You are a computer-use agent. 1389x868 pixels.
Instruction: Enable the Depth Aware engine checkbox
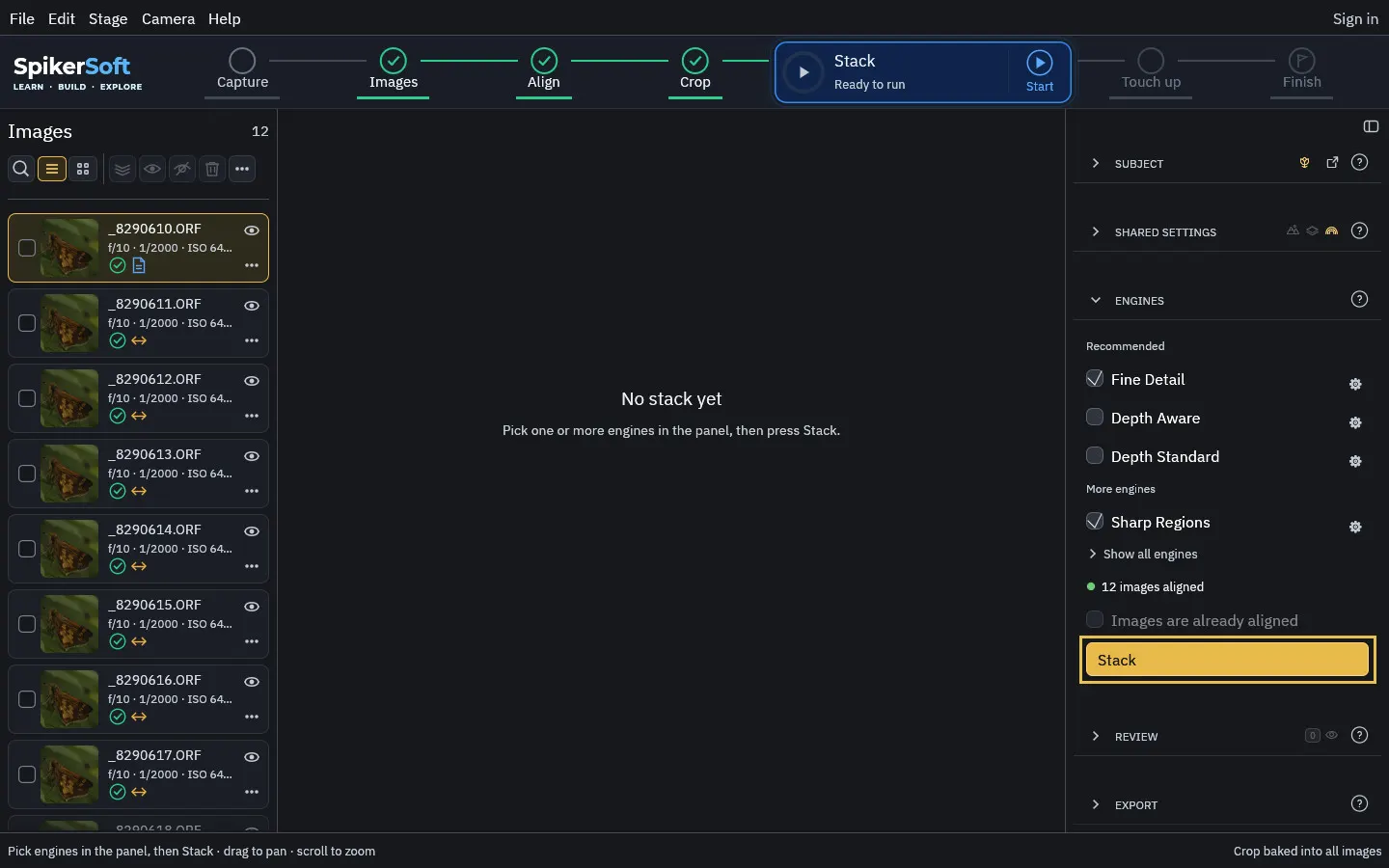tap(1095, 417)
